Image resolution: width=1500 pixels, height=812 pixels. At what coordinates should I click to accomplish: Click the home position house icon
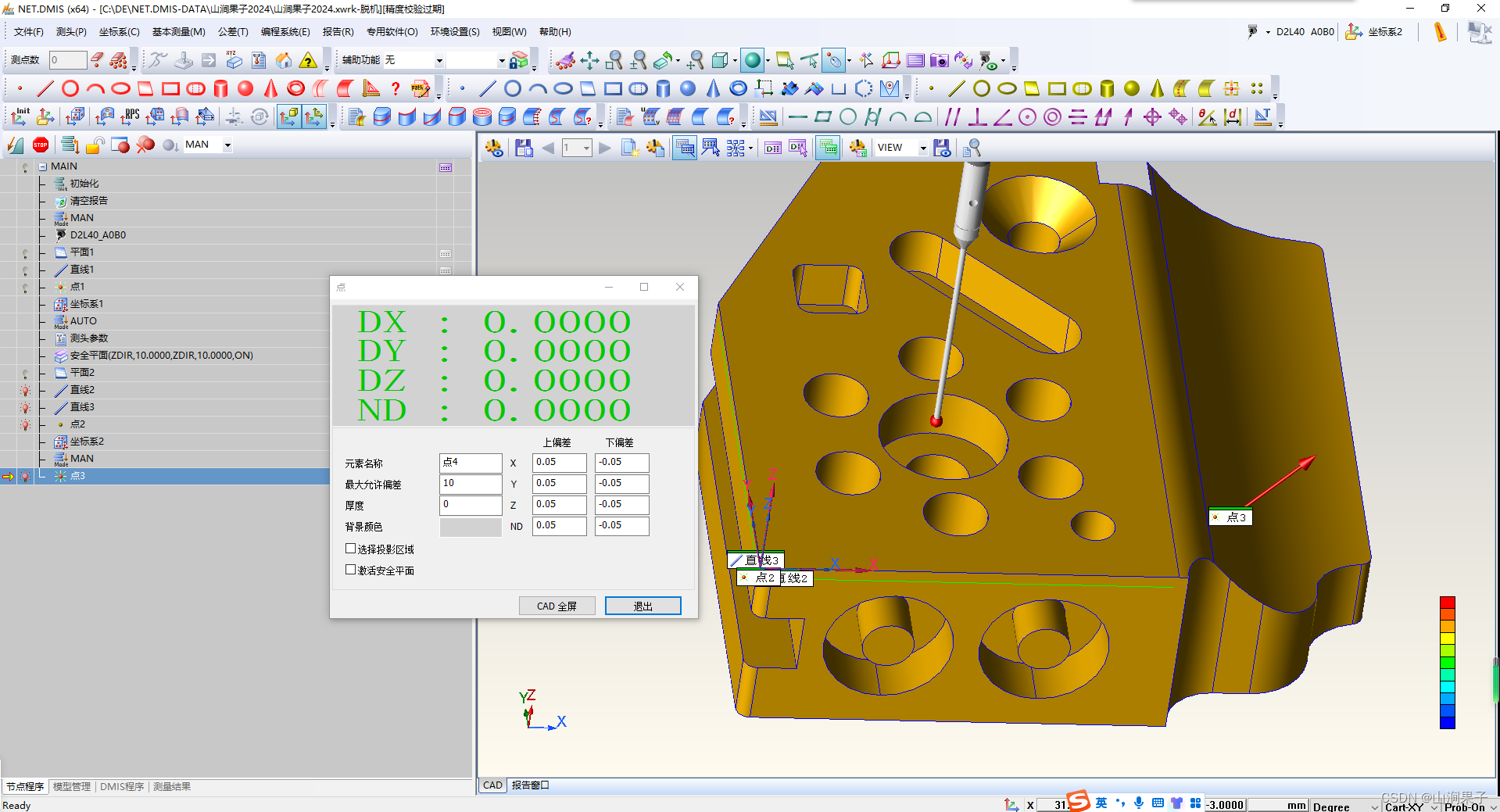tap(284, 60)
